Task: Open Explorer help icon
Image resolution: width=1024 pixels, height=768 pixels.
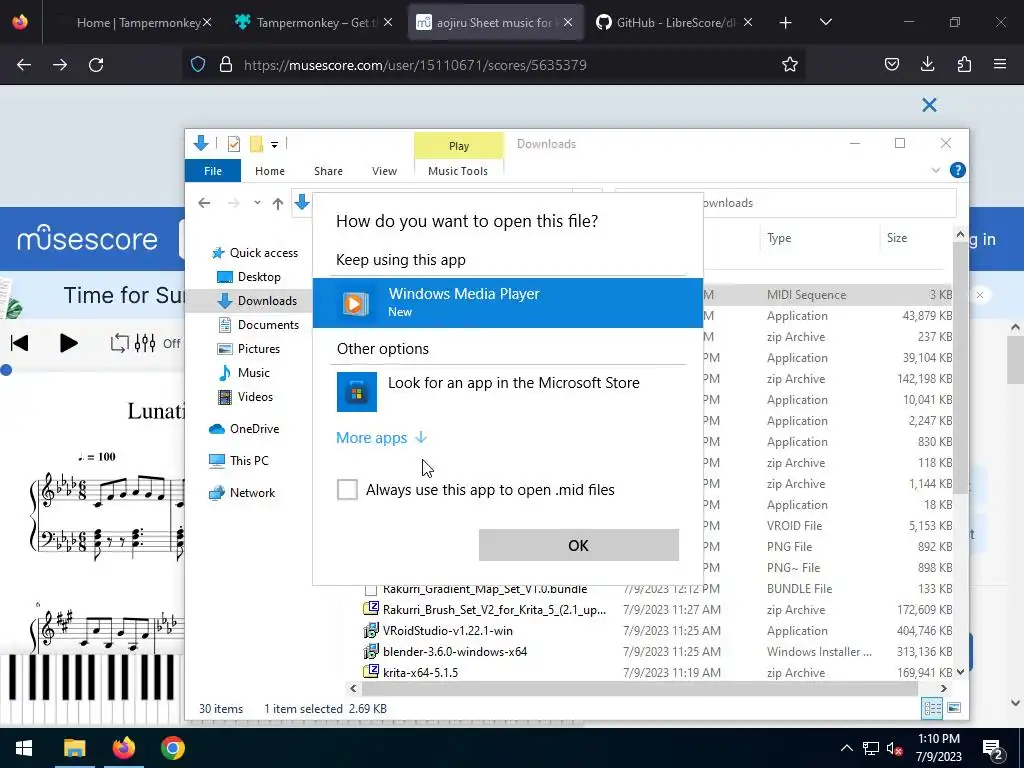Action: tap(957, 170)
